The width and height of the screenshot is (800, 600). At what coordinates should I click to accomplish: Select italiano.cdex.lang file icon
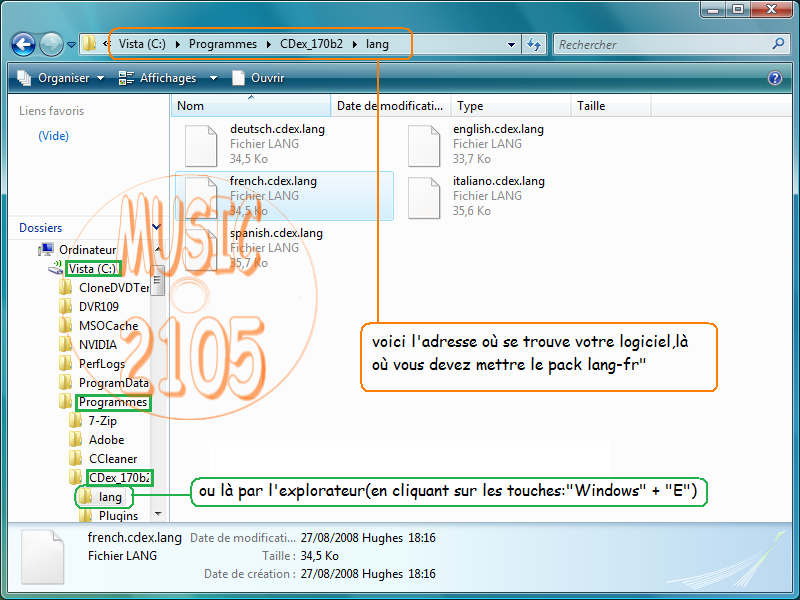point(424,198)
